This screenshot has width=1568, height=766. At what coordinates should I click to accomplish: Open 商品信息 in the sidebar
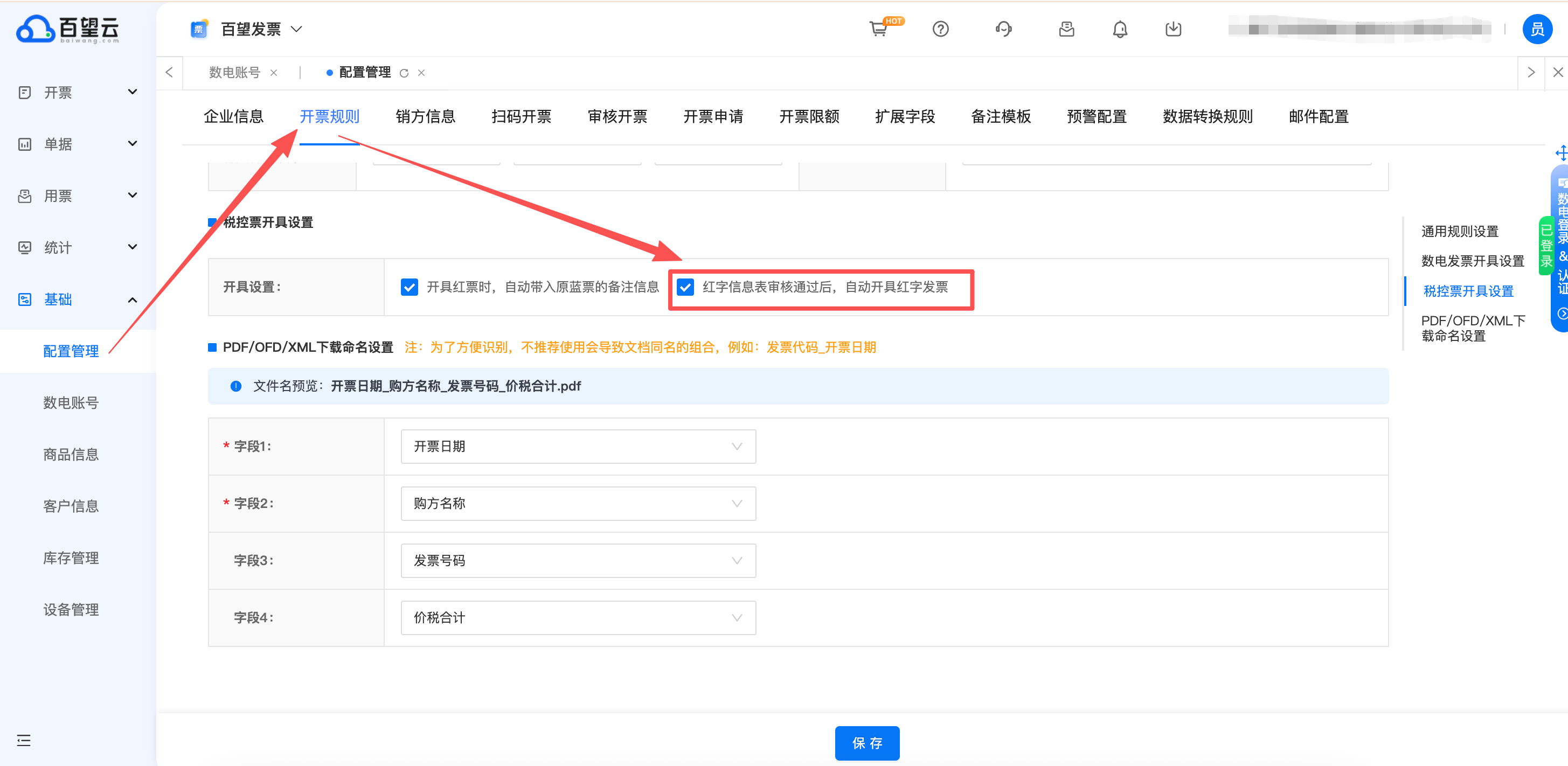point(71,455)
